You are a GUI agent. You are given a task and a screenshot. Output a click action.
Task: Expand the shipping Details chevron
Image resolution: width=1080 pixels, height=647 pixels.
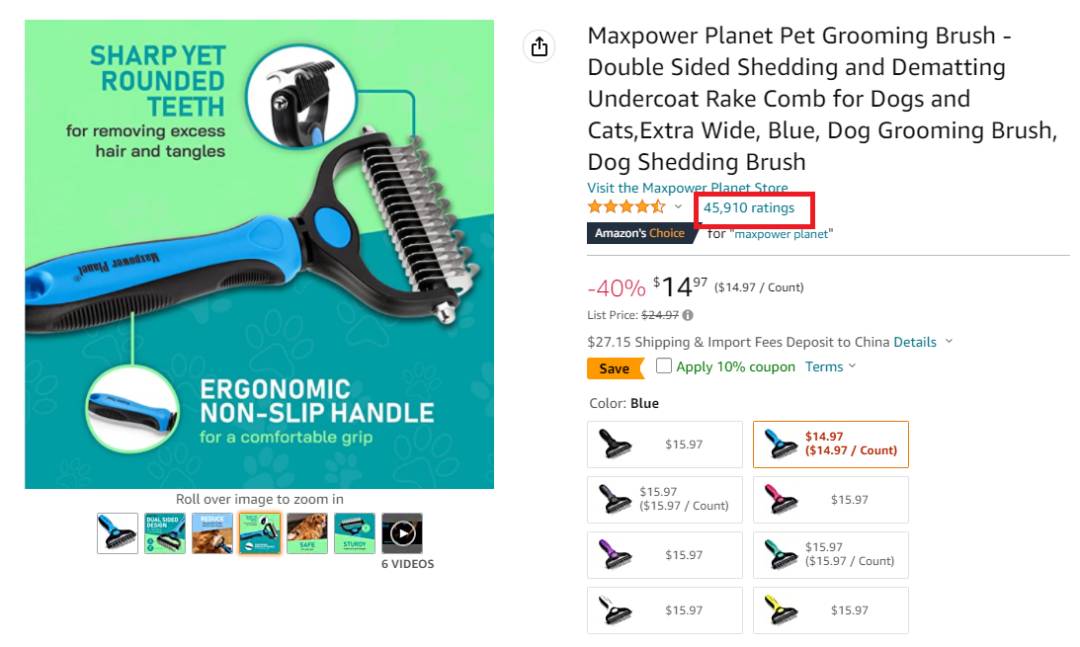[x=948, y=342]
